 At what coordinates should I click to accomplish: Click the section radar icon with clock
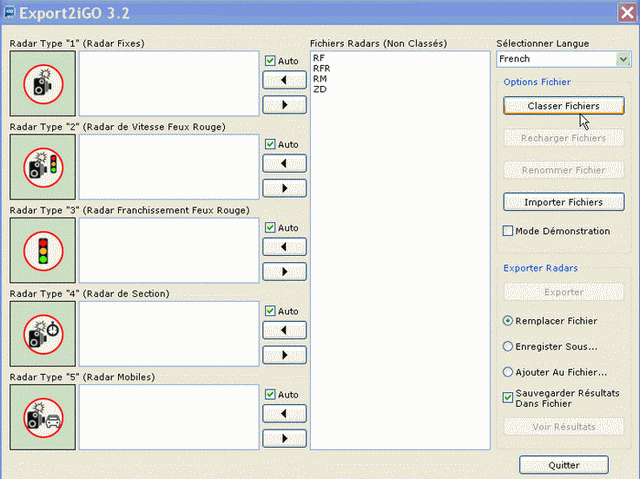43,333
